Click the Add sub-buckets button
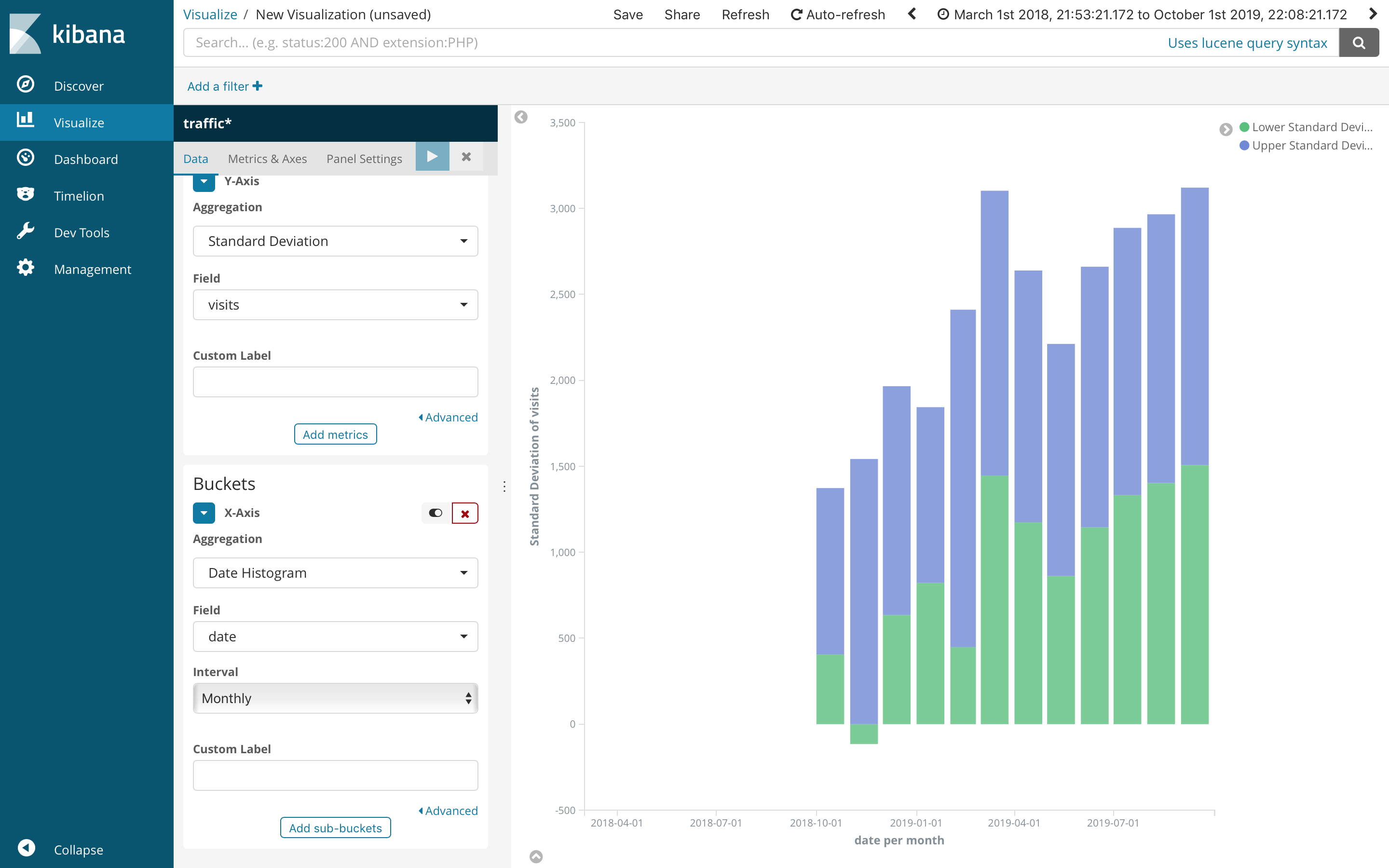This screenshot has height=868, width=1389. [x=335, y=827]
